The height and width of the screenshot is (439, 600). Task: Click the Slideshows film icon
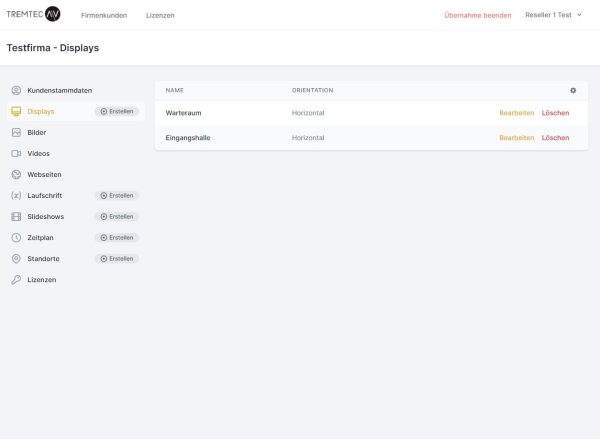(x=16, y=216)
